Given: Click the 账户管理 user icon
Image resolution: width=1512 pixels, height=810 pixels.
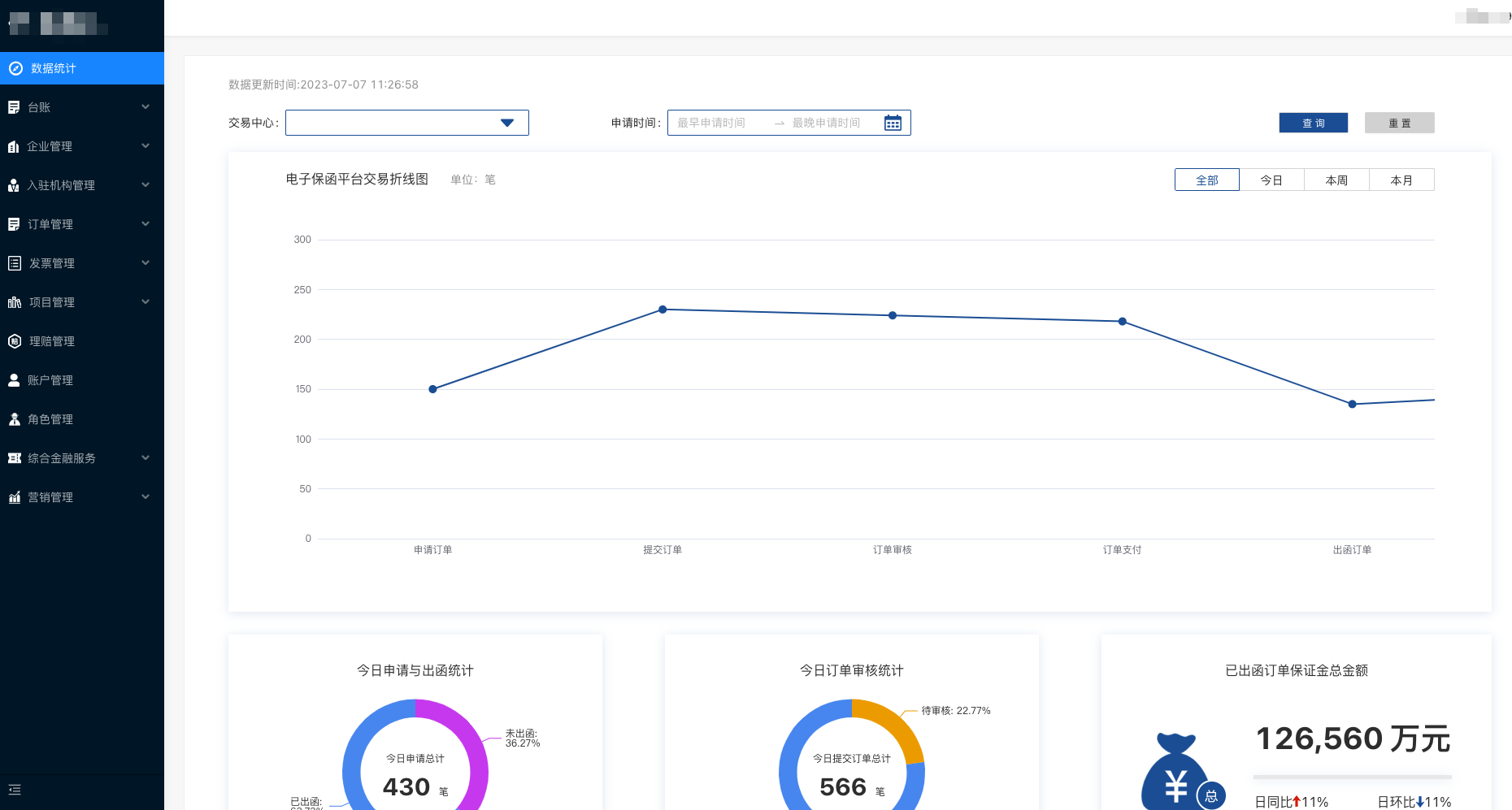Looking at the screenshot, I should (14, 380).
